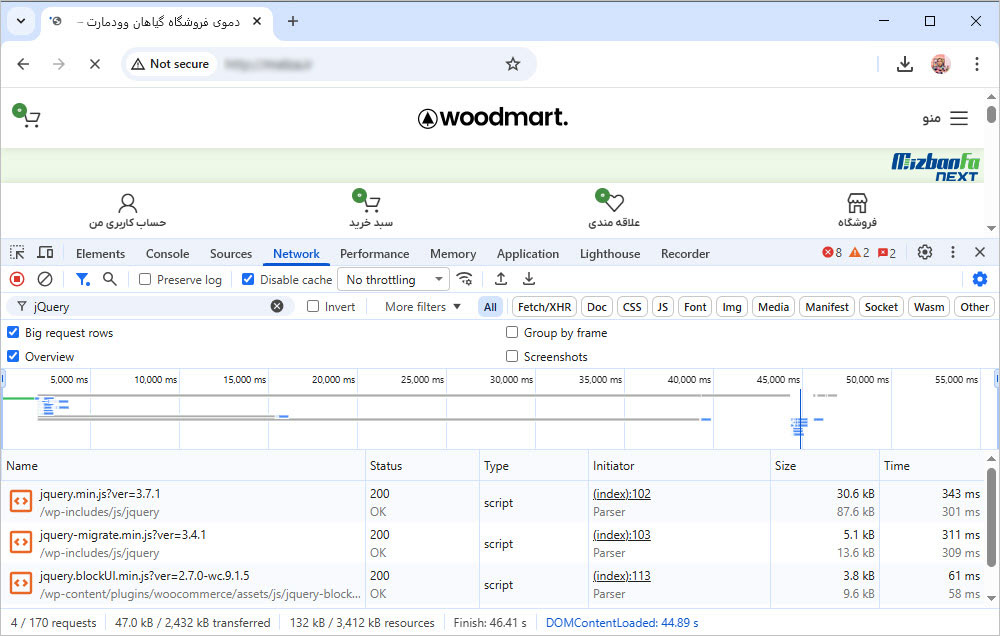
Task: Enable the Preserve log checkbox
Action: 146,280
